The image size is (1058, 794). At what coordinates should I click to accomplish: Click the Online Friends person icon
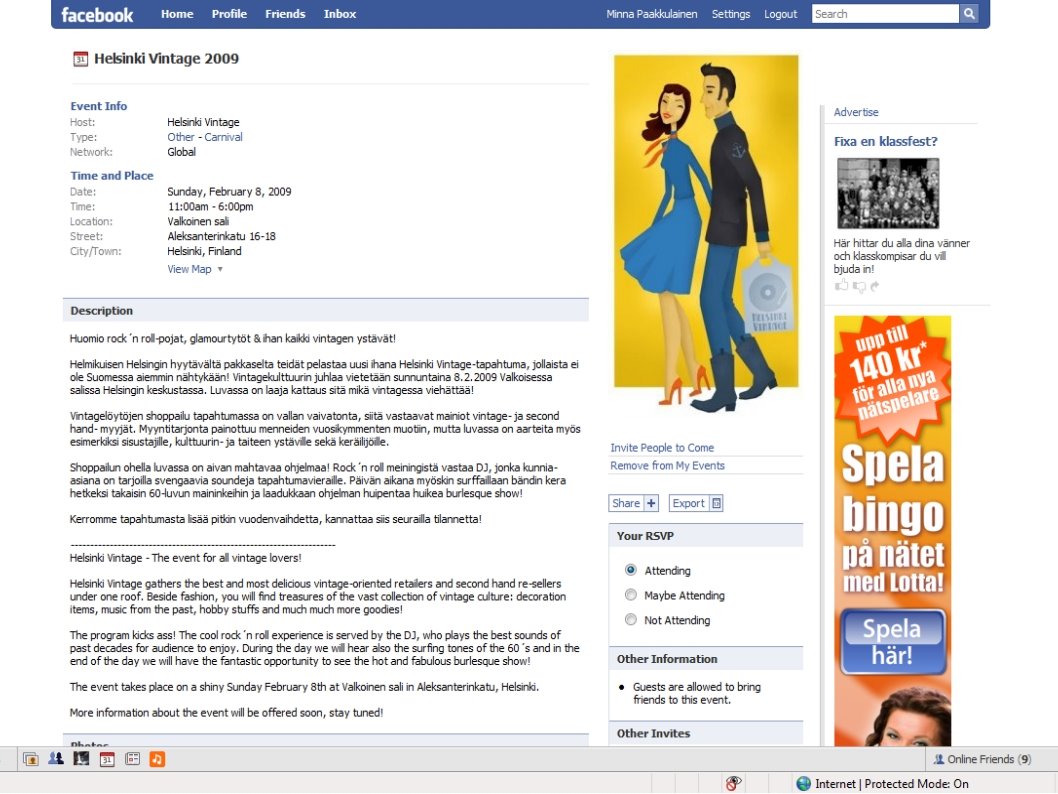[939, 759]
